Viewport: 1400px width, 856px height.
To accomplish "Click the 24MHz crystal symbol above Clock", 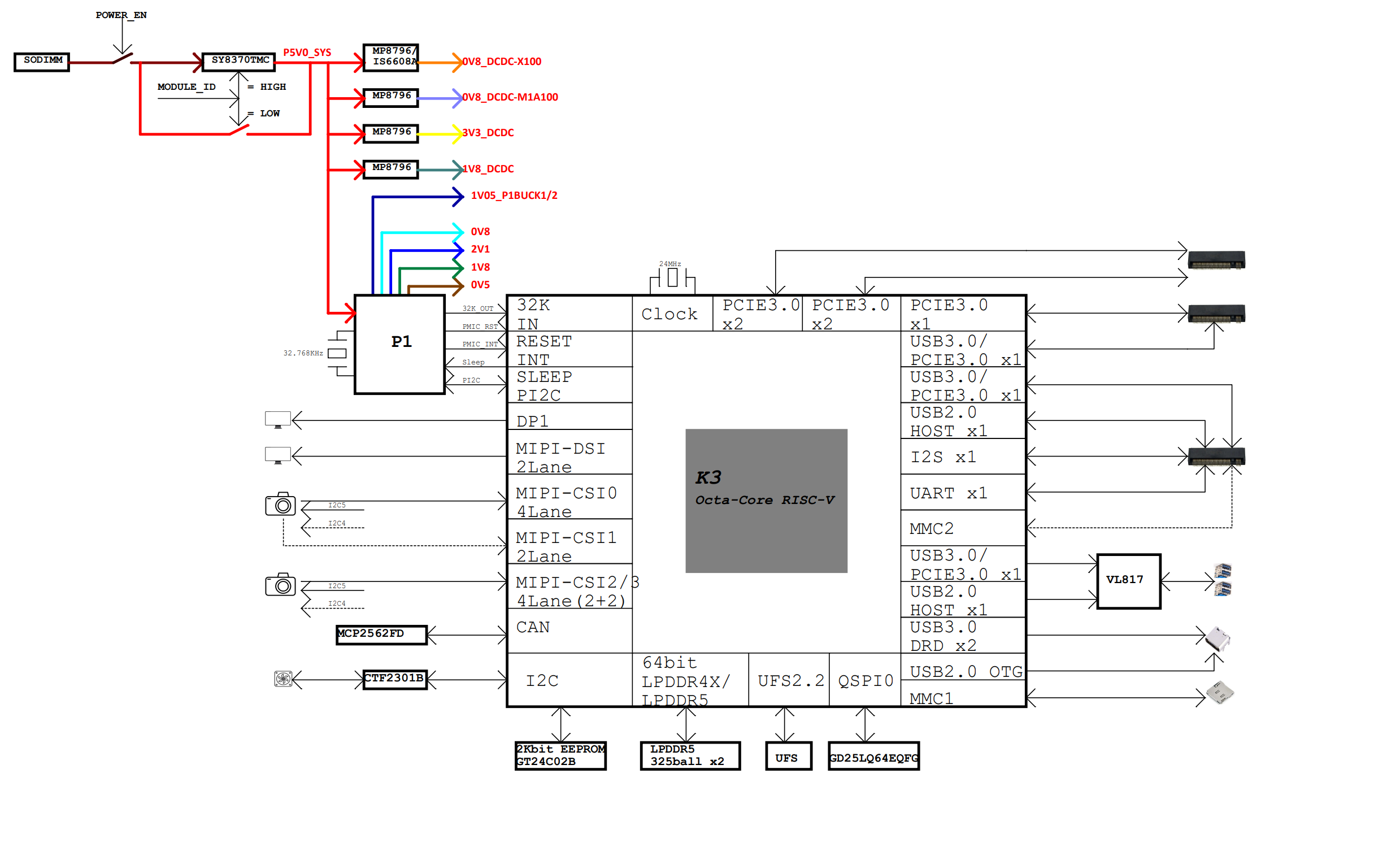I will pyautogui.click(x=673, y=278).
